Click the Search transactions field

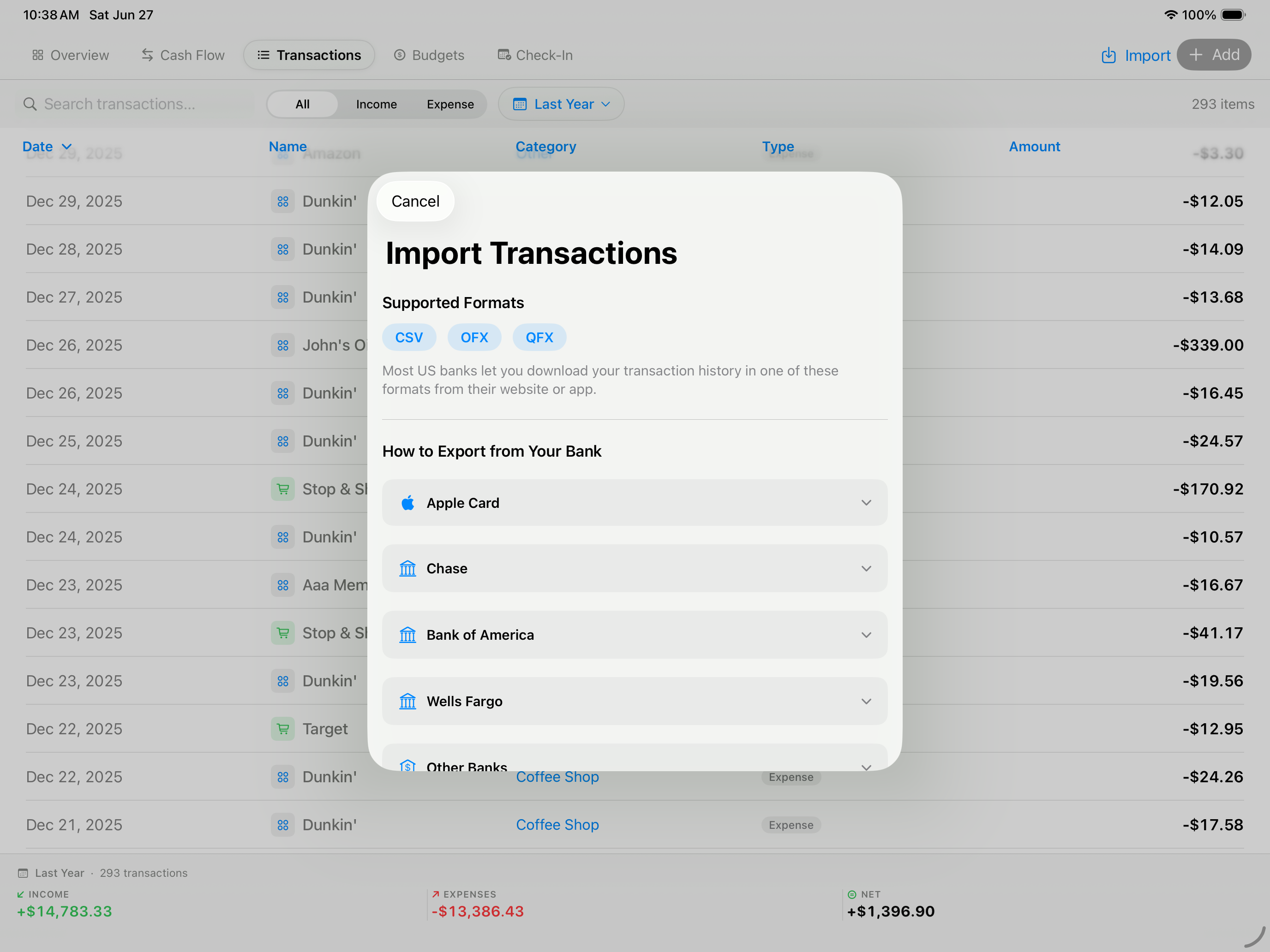137,104
